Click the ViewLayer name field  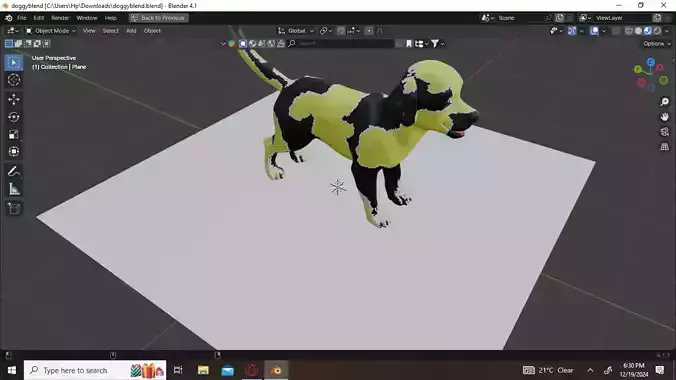[x=623, y=18]
